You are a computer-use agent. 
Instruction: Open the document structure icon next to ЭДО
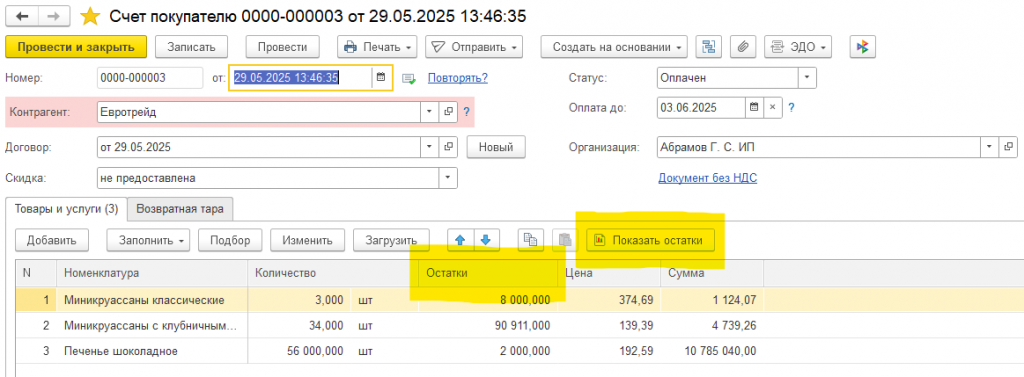(709, 46)
